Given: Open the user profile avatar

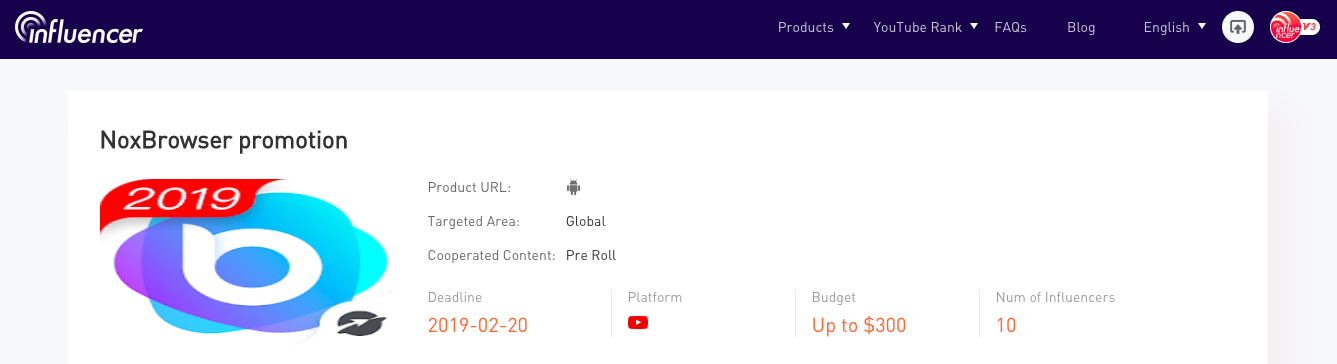Looking at the screenshot, I should 1288,27.
